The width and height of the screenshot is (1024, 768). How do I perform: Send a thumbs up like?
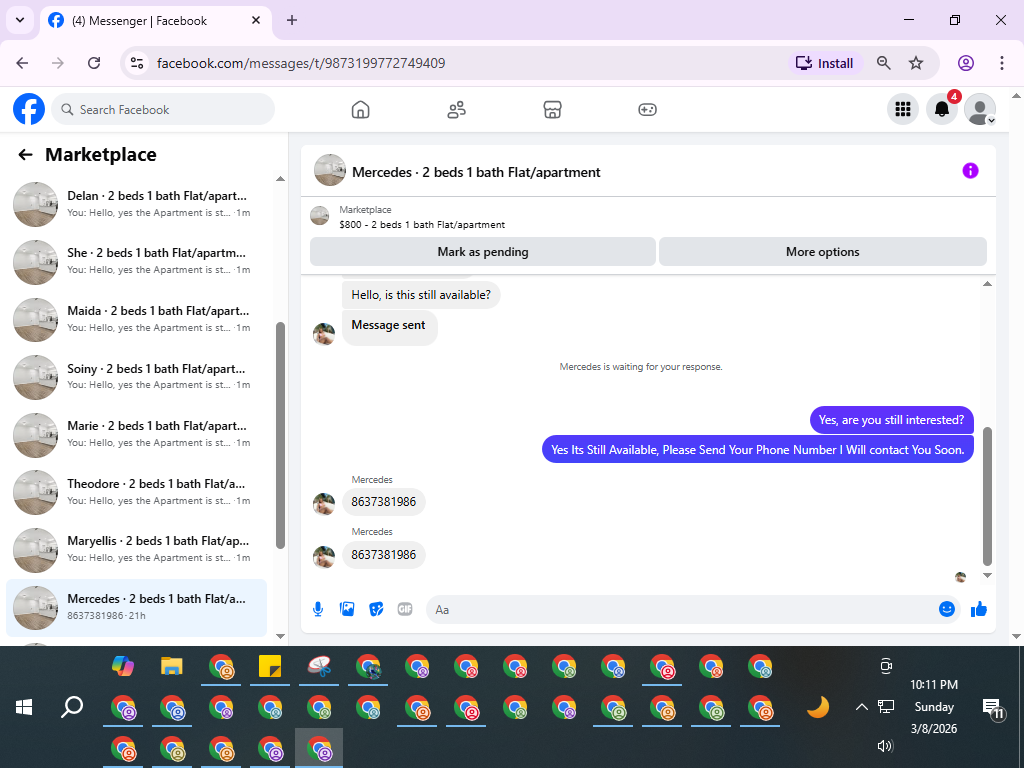[x=978, y=609]
